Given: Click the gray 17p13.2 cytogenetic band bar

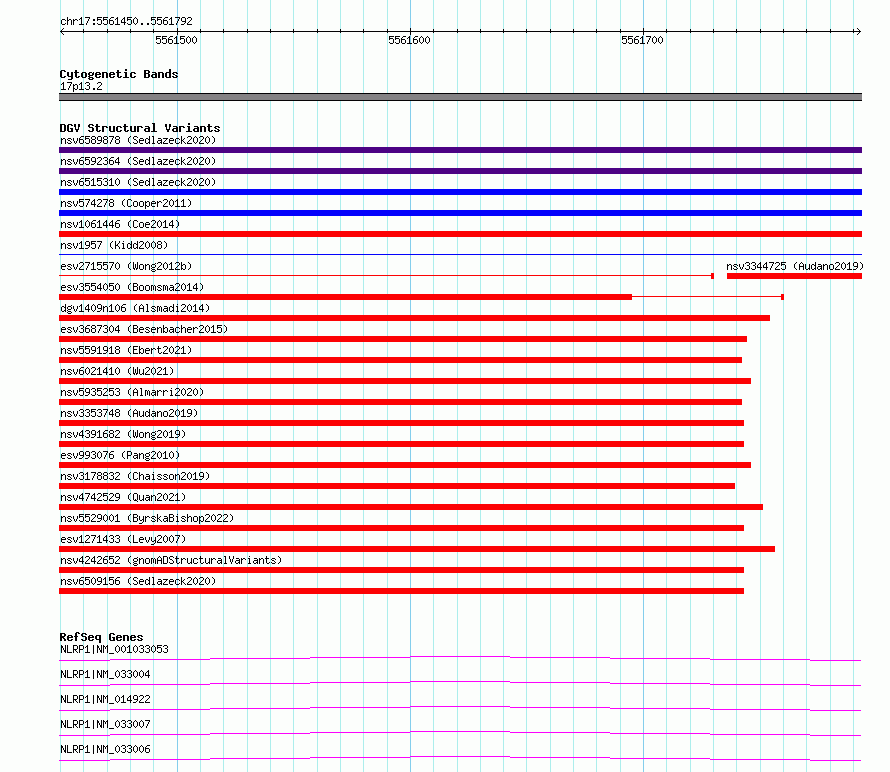Looking at the screenshot, I should (x=460, y=97).
